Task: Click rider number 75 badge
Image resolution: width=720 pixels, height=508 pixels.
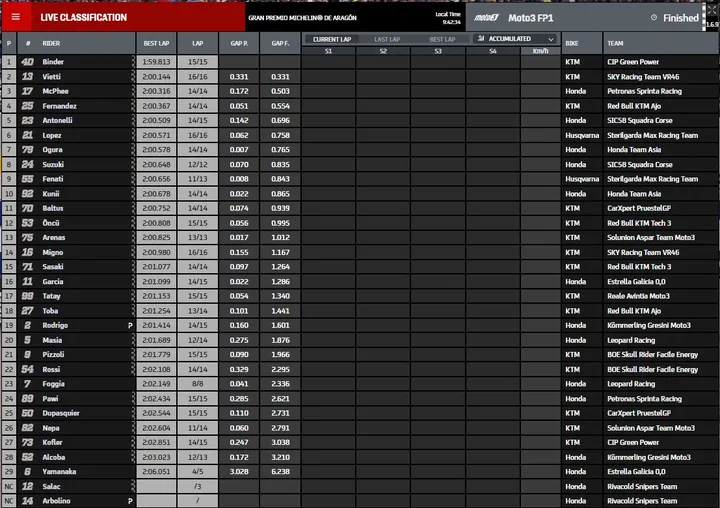Action: pyautogui.click(x=27, y=237)
